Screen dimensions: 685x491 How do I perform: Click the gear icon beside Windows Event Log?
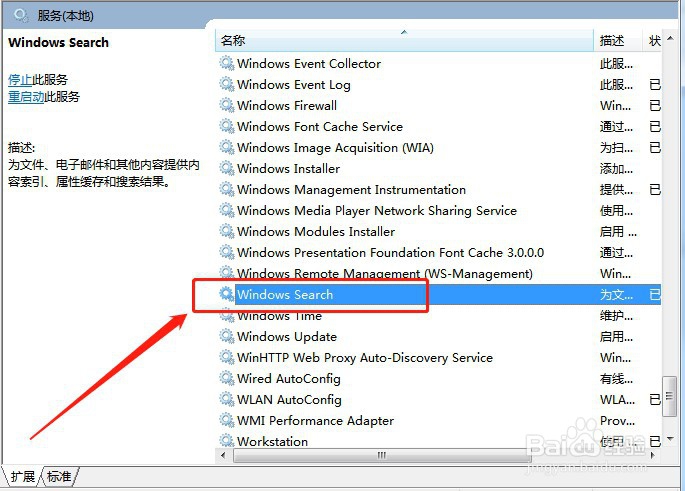pyautogui.click(x=226, y=84)
